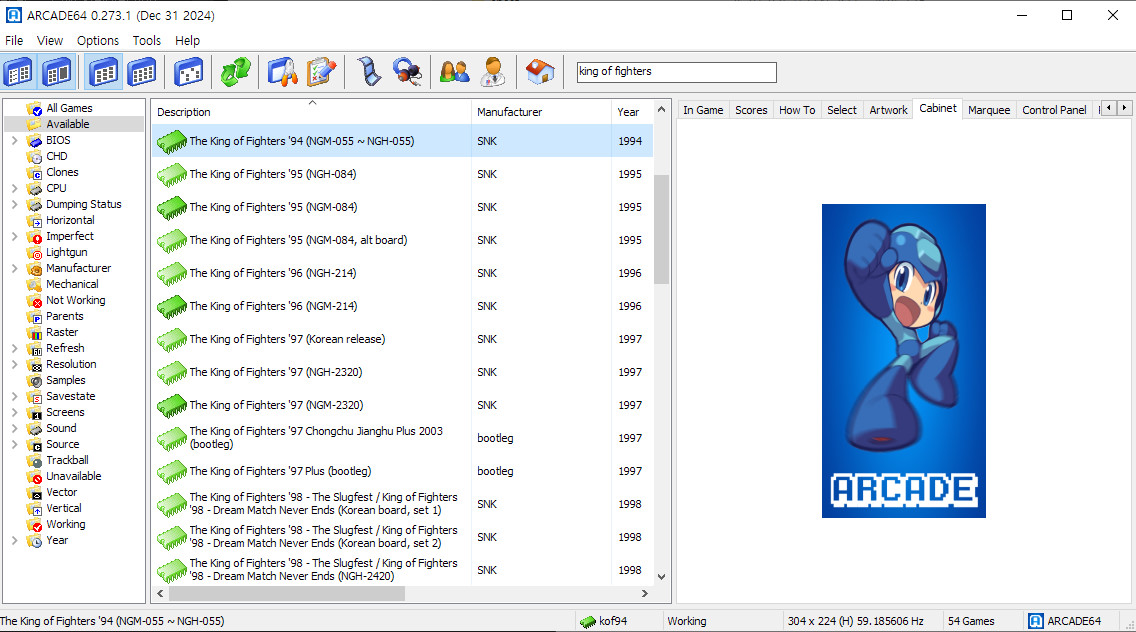Select the Horizontal folder icon
1136x632 pixels.
pyautogui.click(x=34, y=220)
